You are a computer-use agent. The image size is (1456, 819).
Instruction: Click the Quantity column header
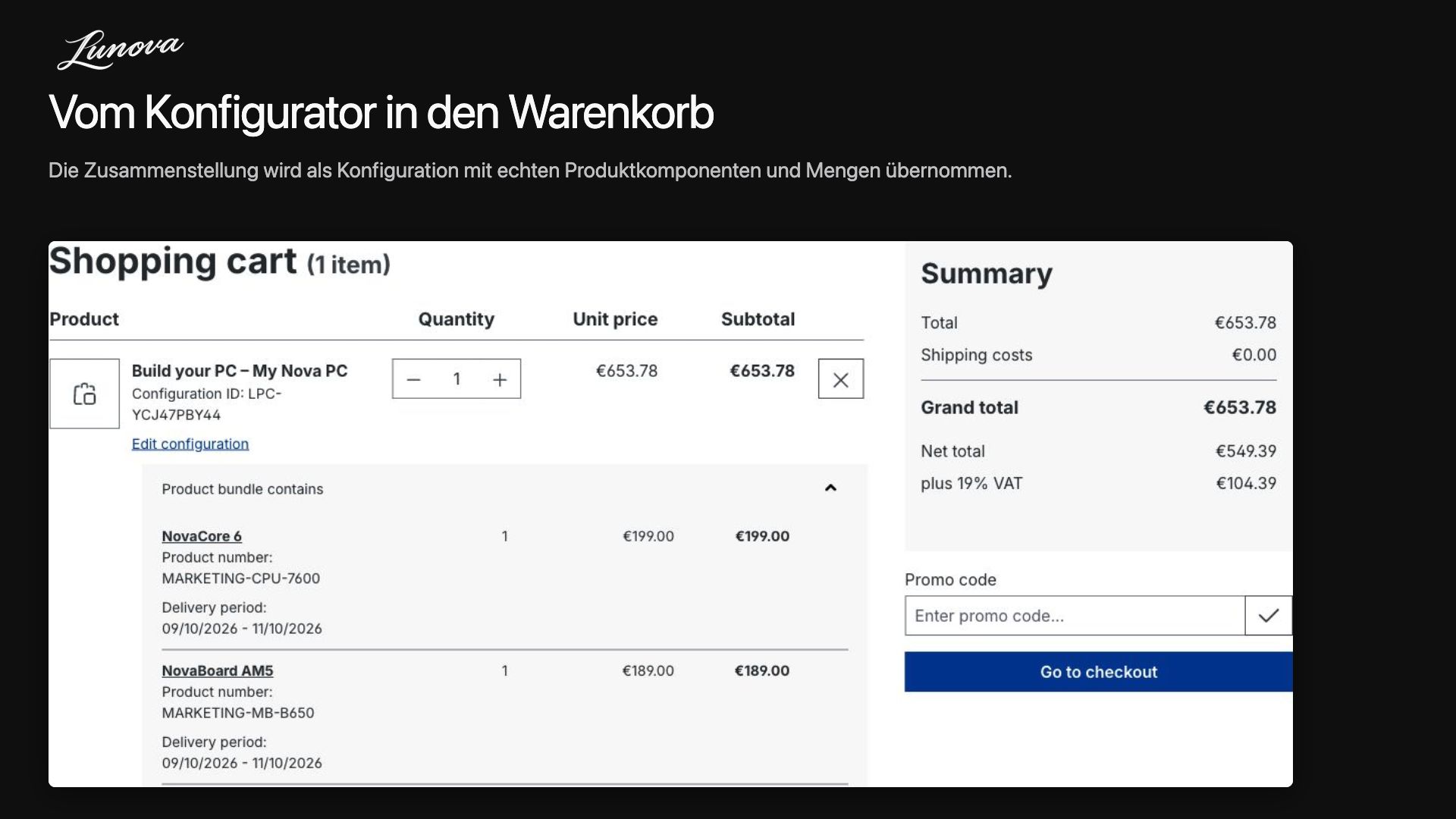(x=457, y=319)
